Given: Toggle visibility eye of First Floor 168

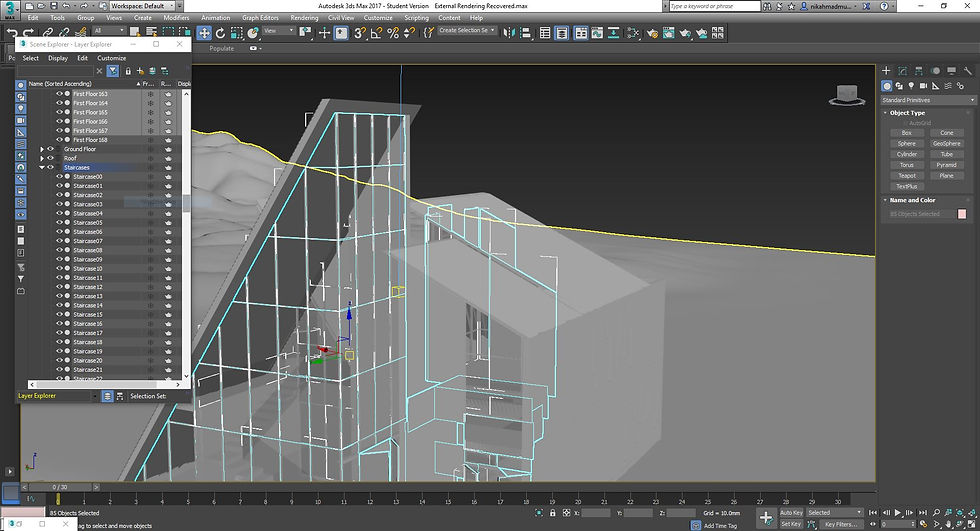Looking at the screenshot, I should [x=59, y=140].
